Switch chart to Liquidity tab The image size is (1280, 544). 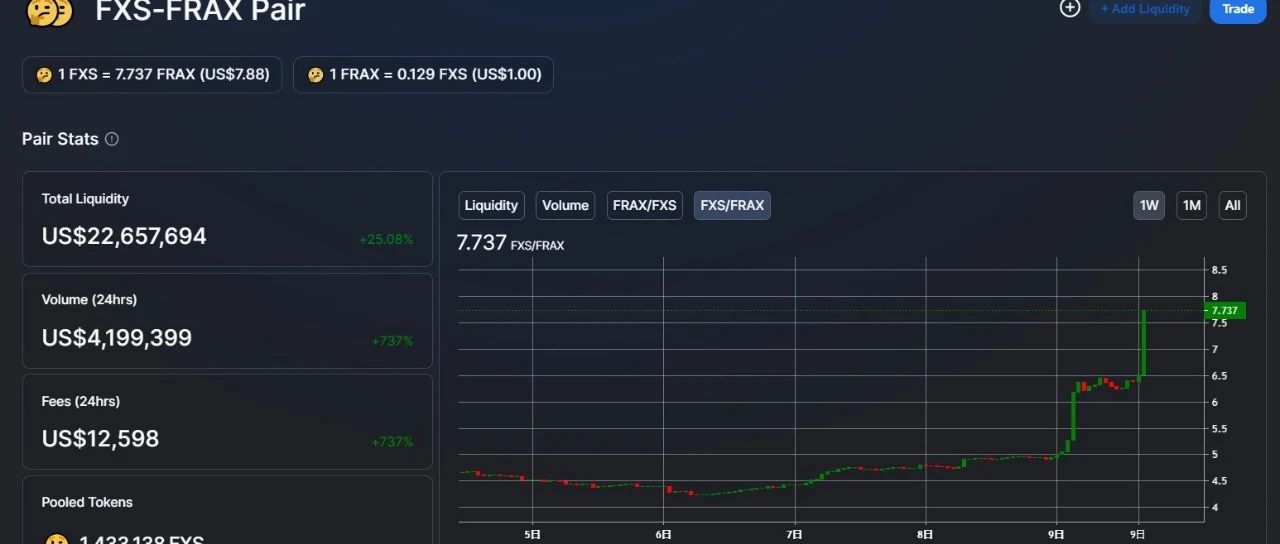(491, 206)
